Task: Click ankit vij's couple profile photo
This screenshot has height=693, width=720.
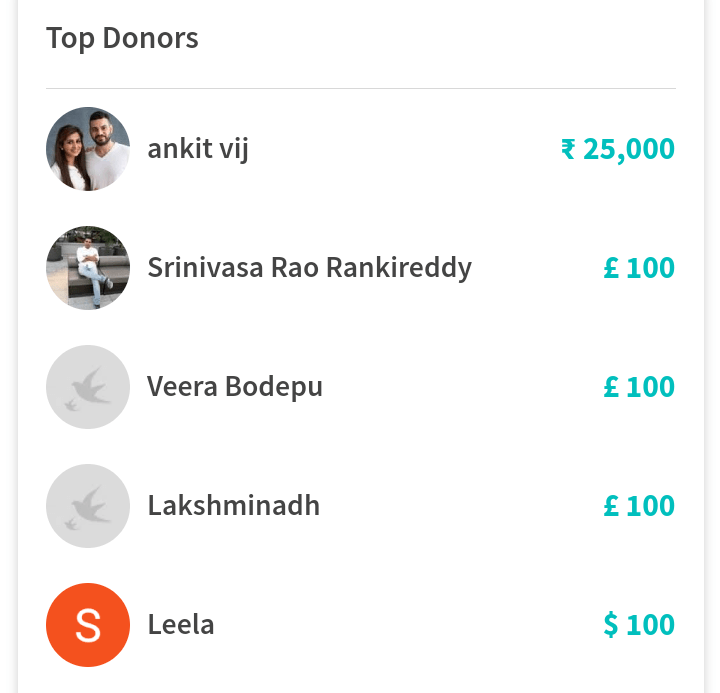Action: [88, 149]
